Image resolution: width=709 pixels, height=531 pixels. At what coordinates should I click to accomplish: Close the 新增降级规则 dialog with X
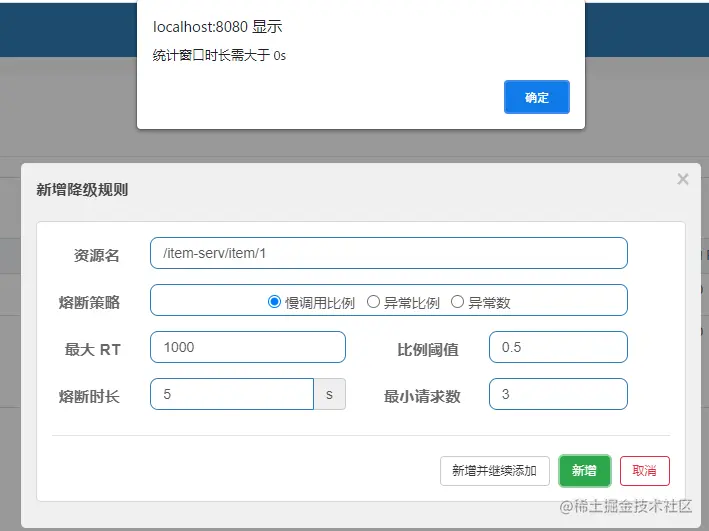[683, 179]
